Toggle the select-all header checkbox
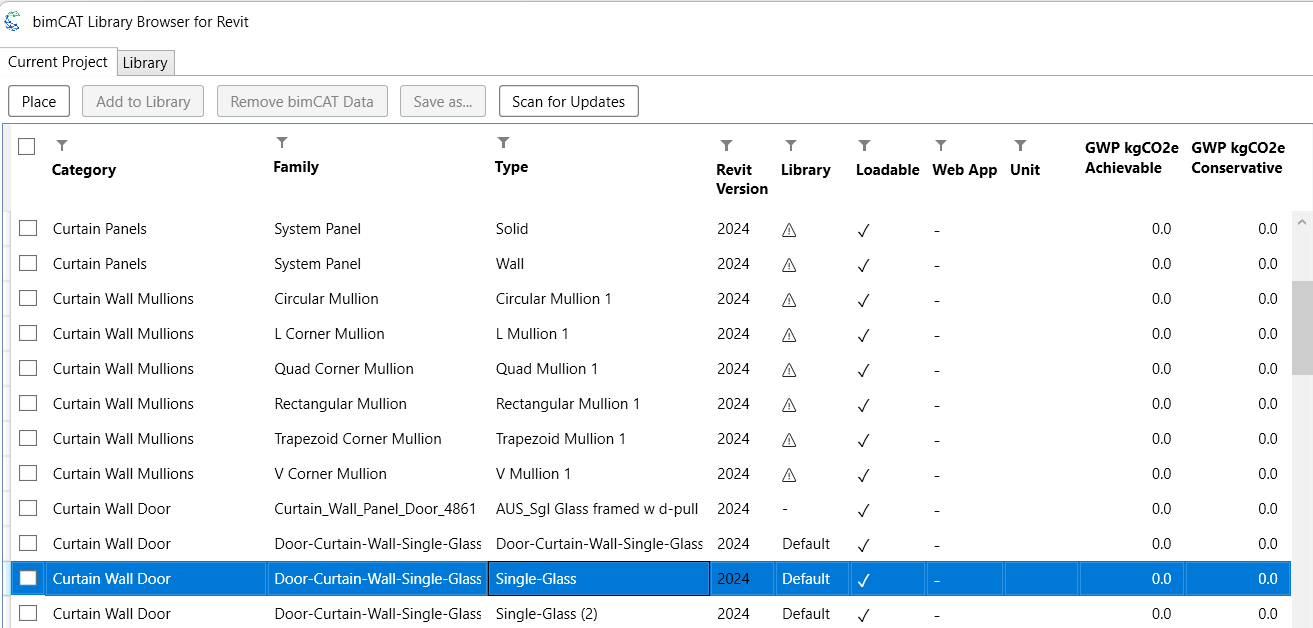 [x=27, y=147]
